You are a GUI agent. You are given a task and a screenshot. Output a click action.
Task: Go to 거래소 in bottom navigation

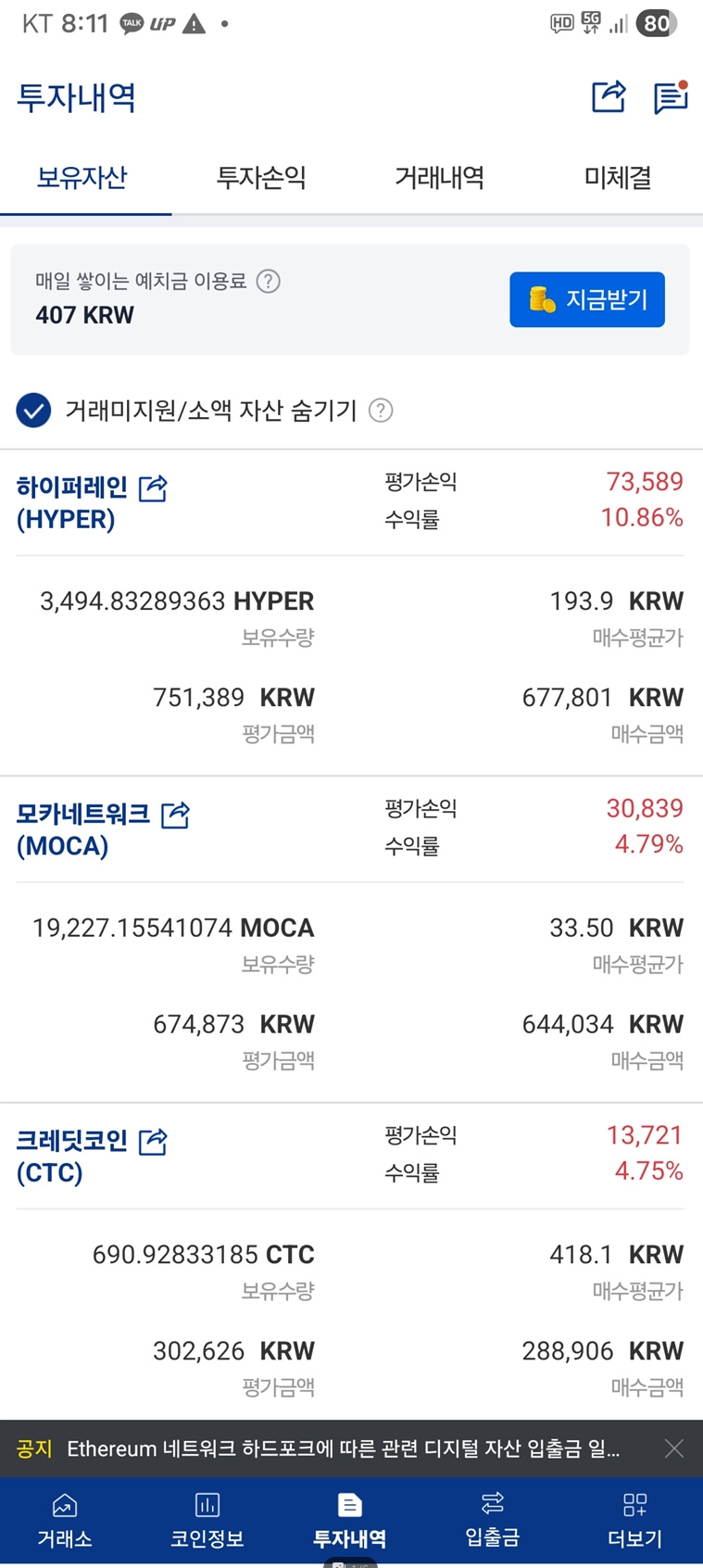pyautogui.click(x=64, y=1521)
